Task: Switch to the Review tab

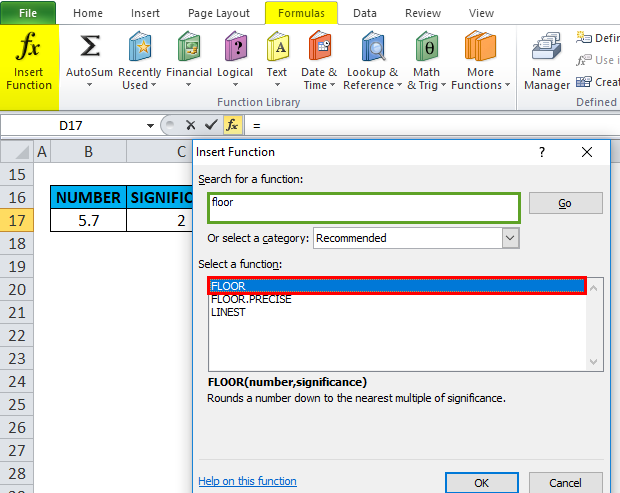Action: [423, 13]
